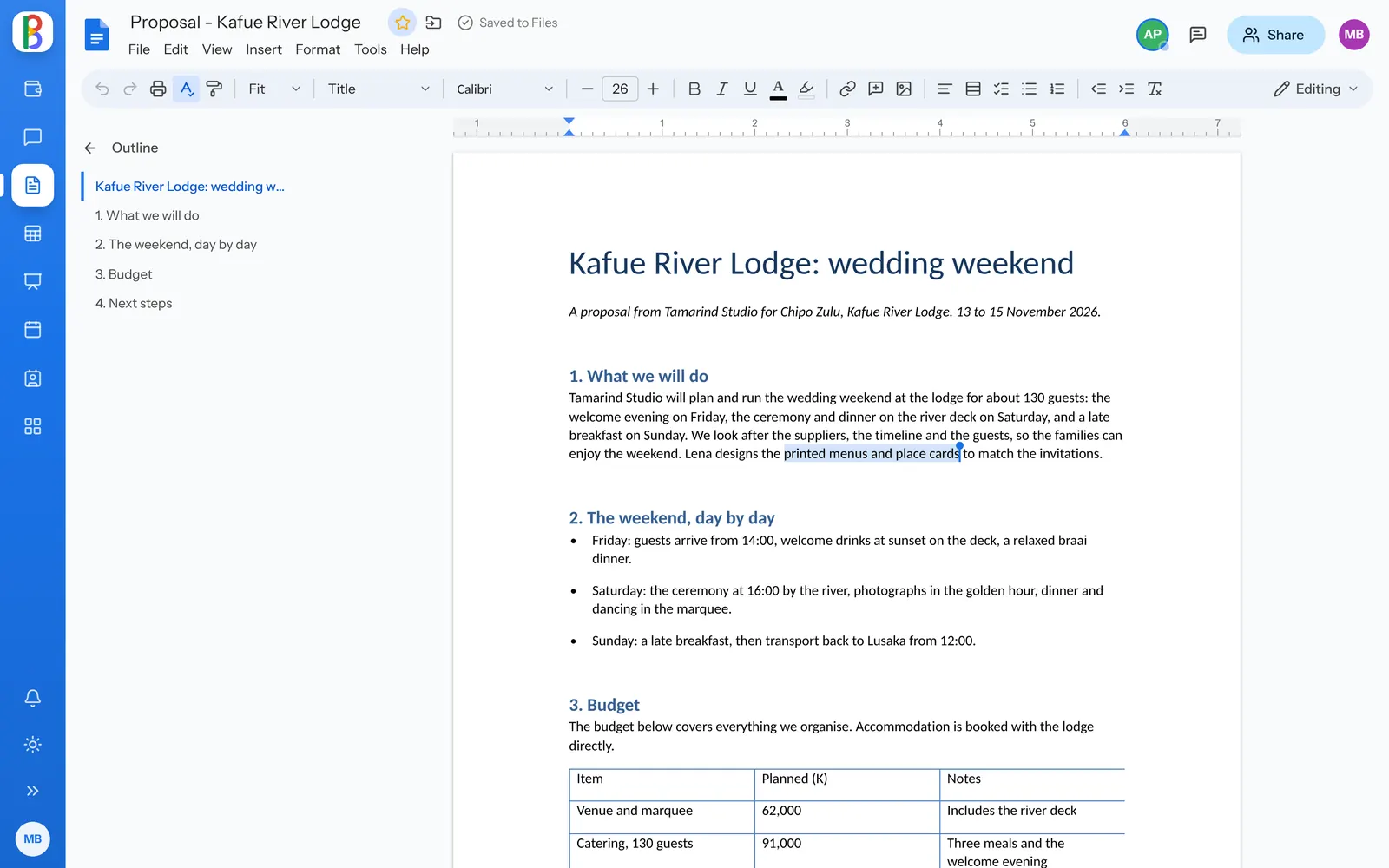Screen dimensions: 1389x868
Task: Toggle bold formatting
Action: click(x=694, y=89)
